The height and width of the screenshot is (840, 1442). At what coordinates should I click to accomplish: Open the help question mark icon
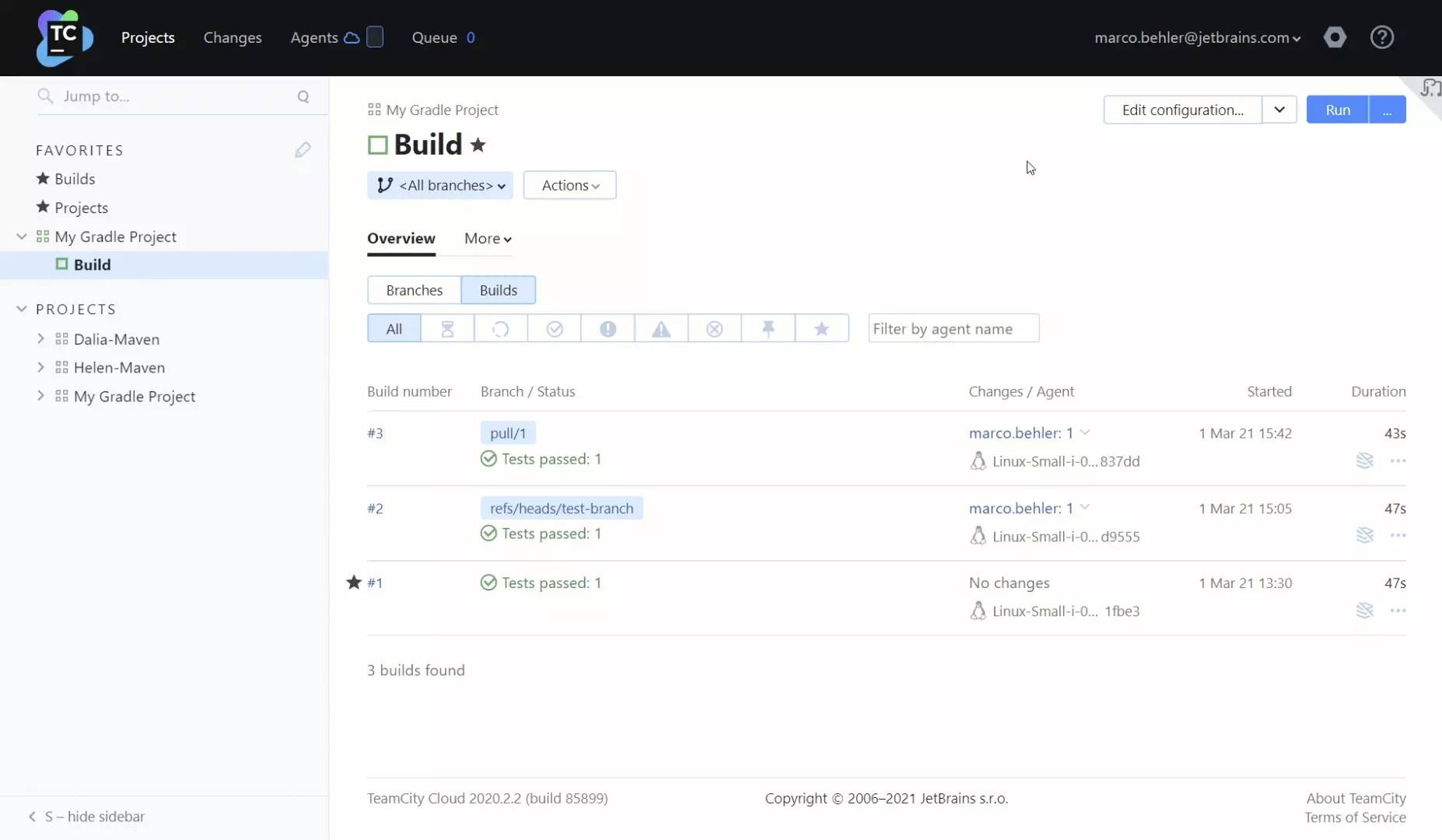click(x=1381, y=37)
